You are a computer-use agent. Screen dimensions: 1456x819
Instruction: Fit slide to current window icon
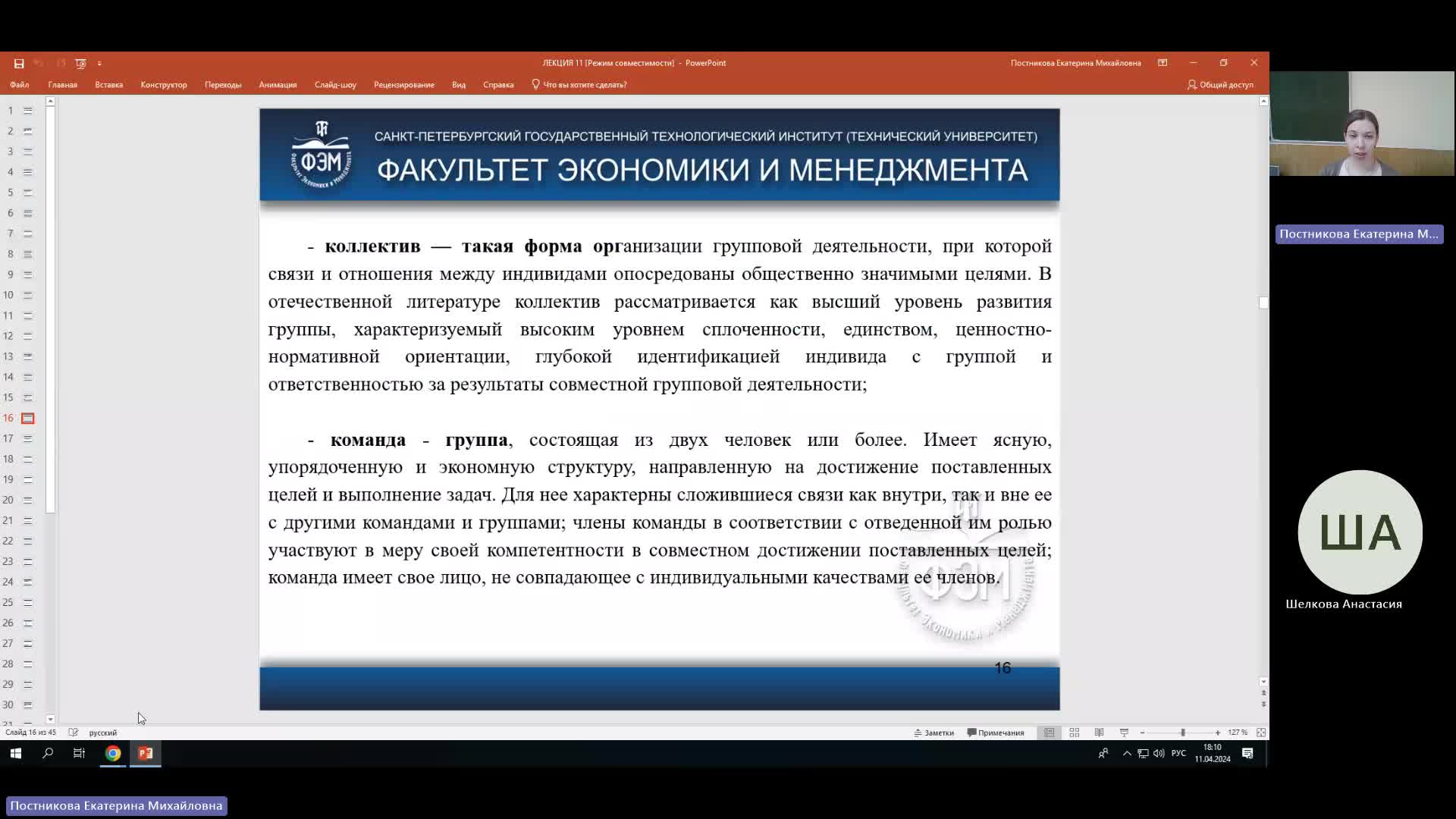1261,733
